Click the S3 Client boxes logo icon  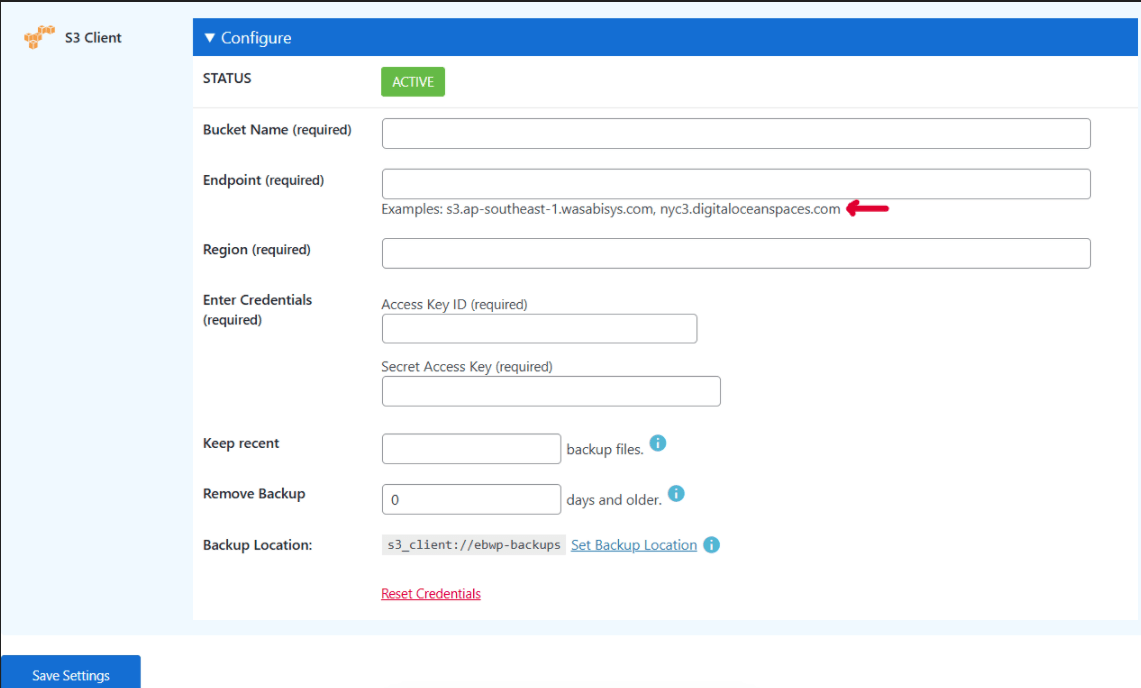40,38
